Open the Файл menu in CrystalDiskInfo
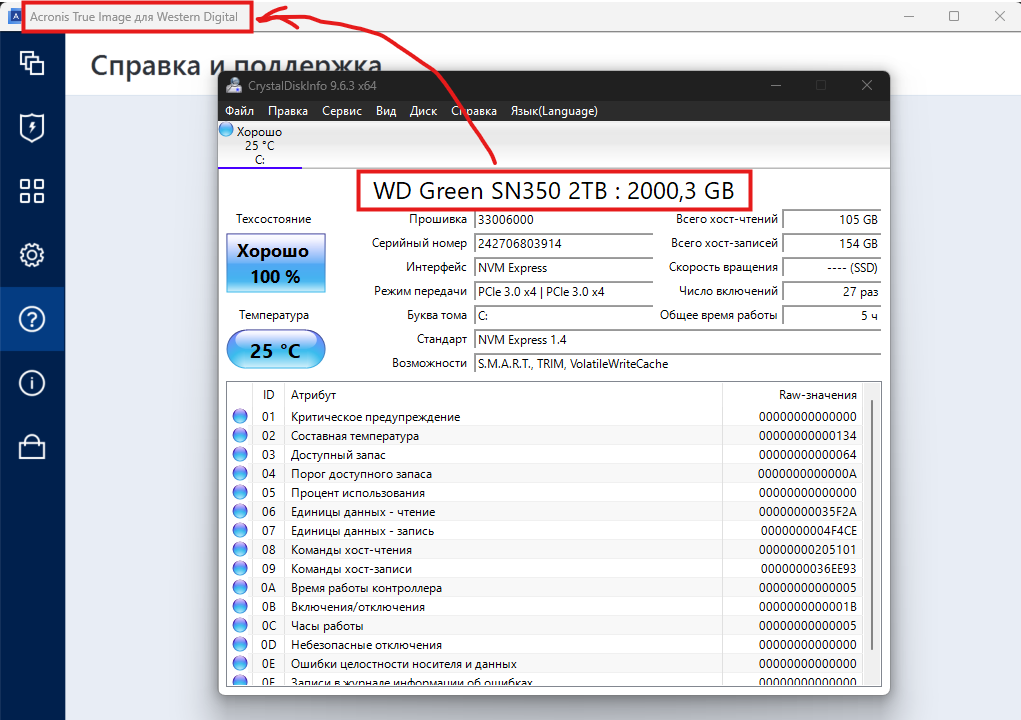This screenshot has width=1021, height=720. (x=239, y=111)
